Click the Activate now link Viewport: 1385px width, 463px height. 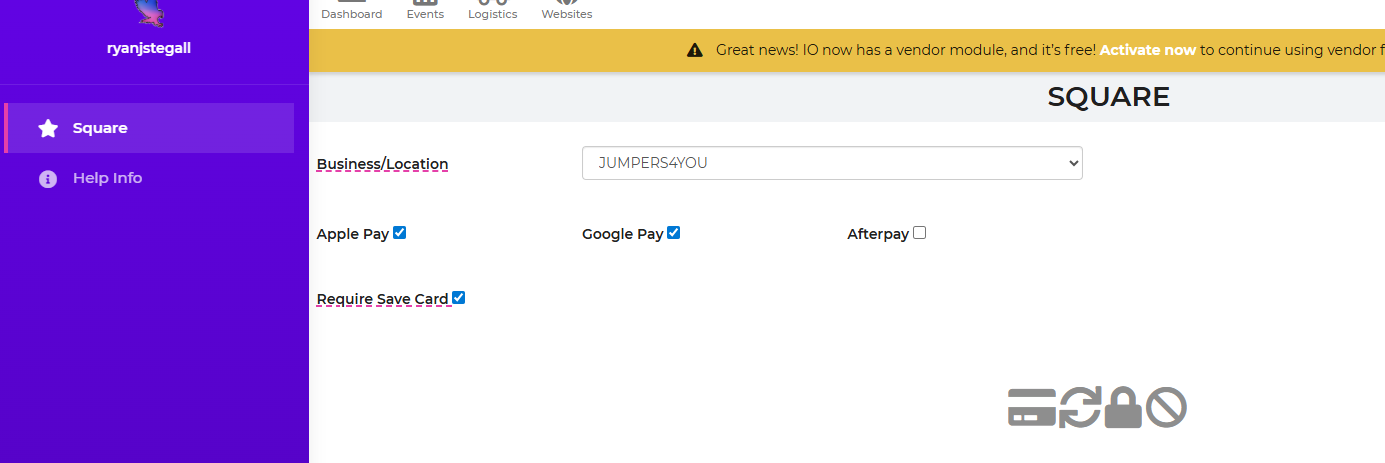tap(1147, 50)
